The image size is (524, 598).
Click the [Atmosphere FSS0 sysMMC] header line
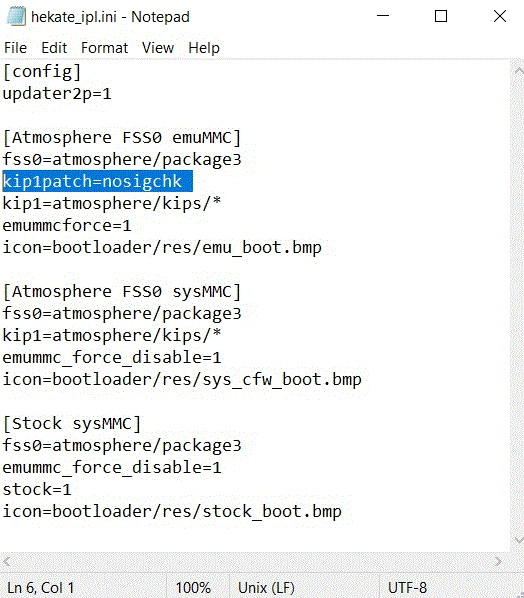tap(122, 292)
